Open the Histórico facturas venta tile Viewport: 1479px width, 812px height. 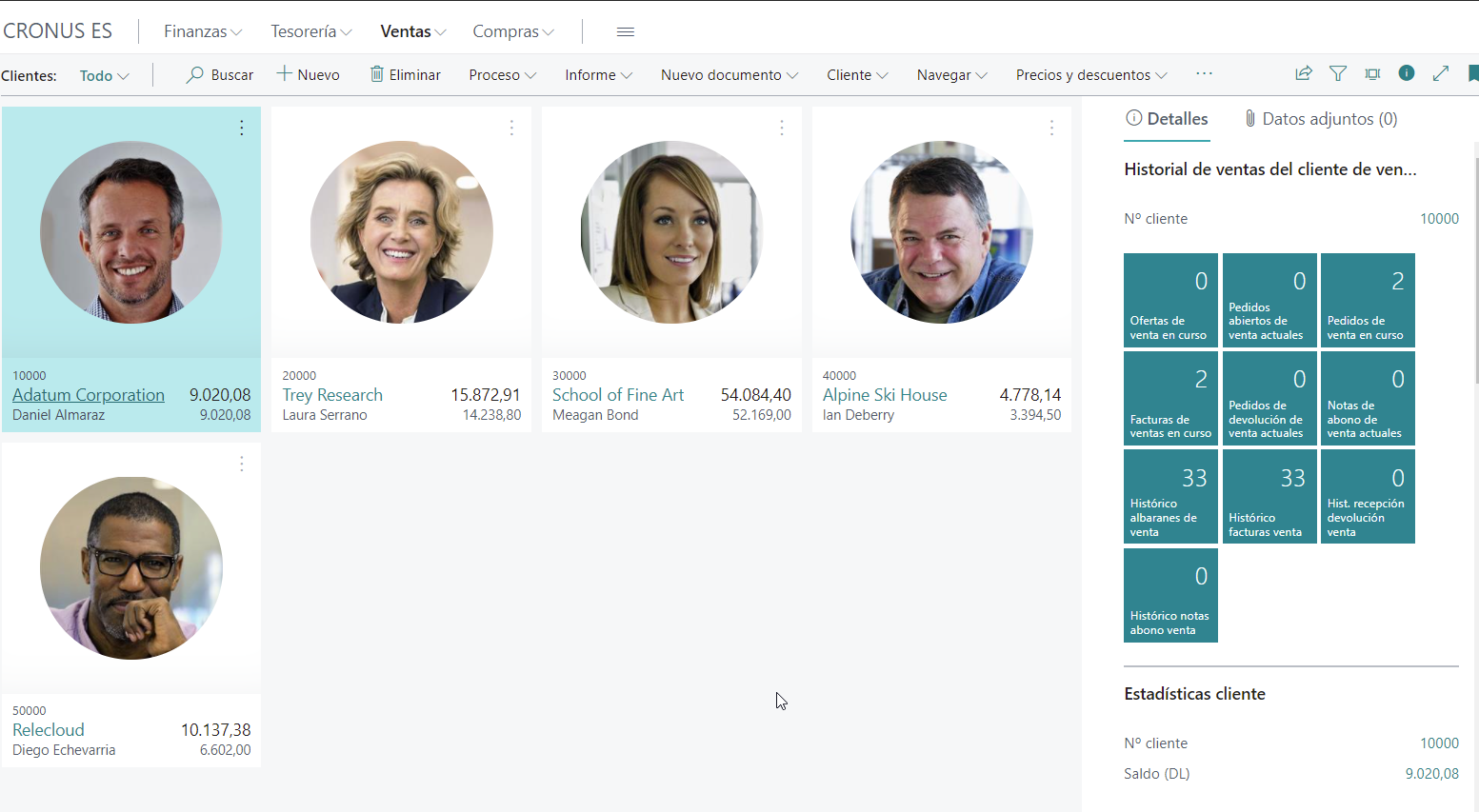point(1269,497)
